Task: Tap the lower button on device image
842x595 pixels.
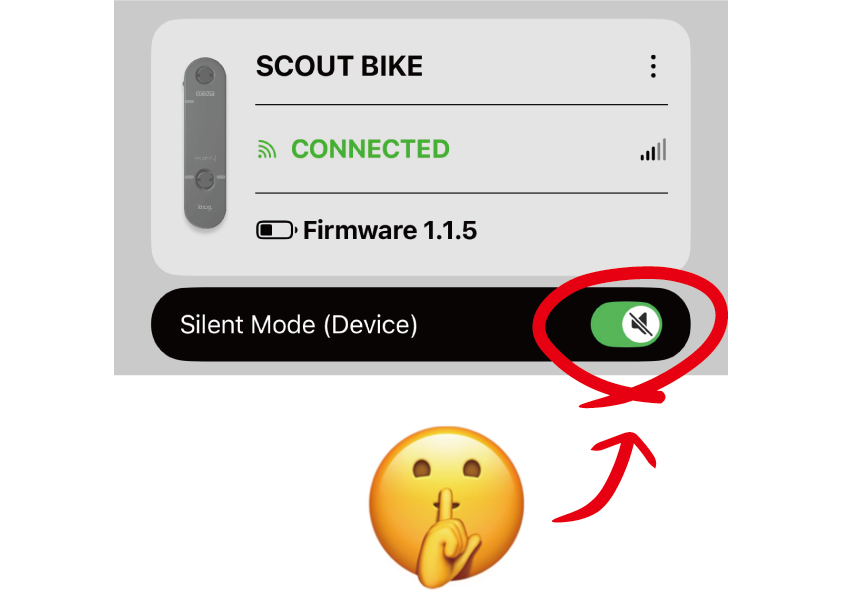Action: pyautogui.click(x=205, y=179)
